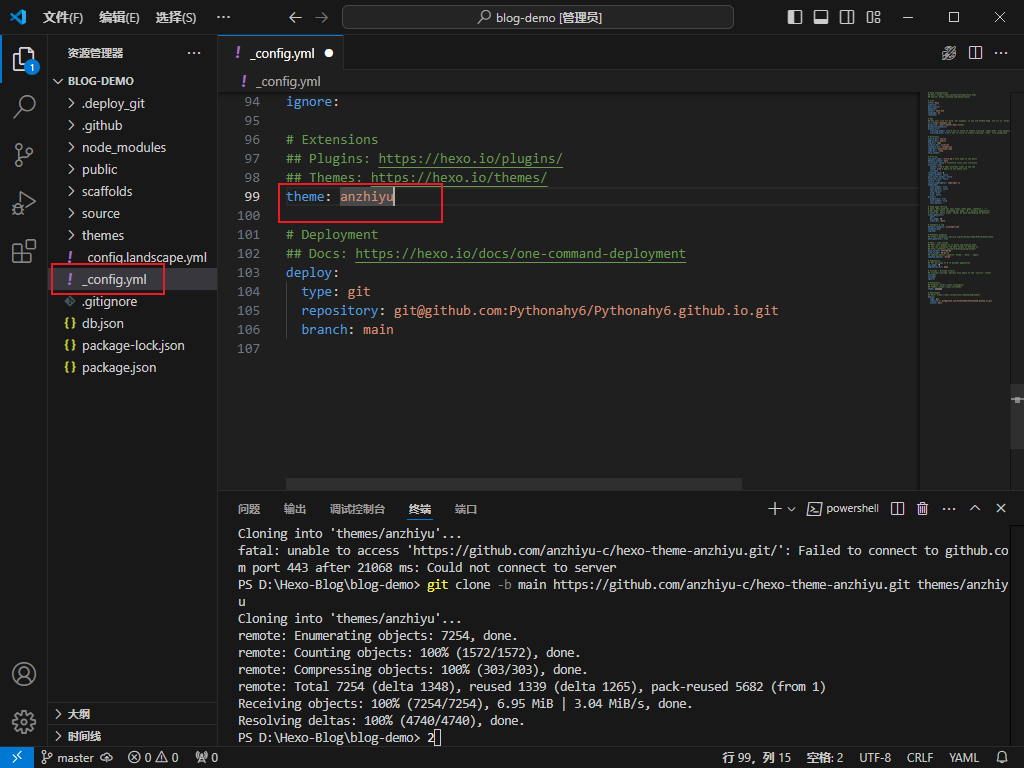Expand the source folder
The height and width of the screenshot is (768, 1024).
133,214
